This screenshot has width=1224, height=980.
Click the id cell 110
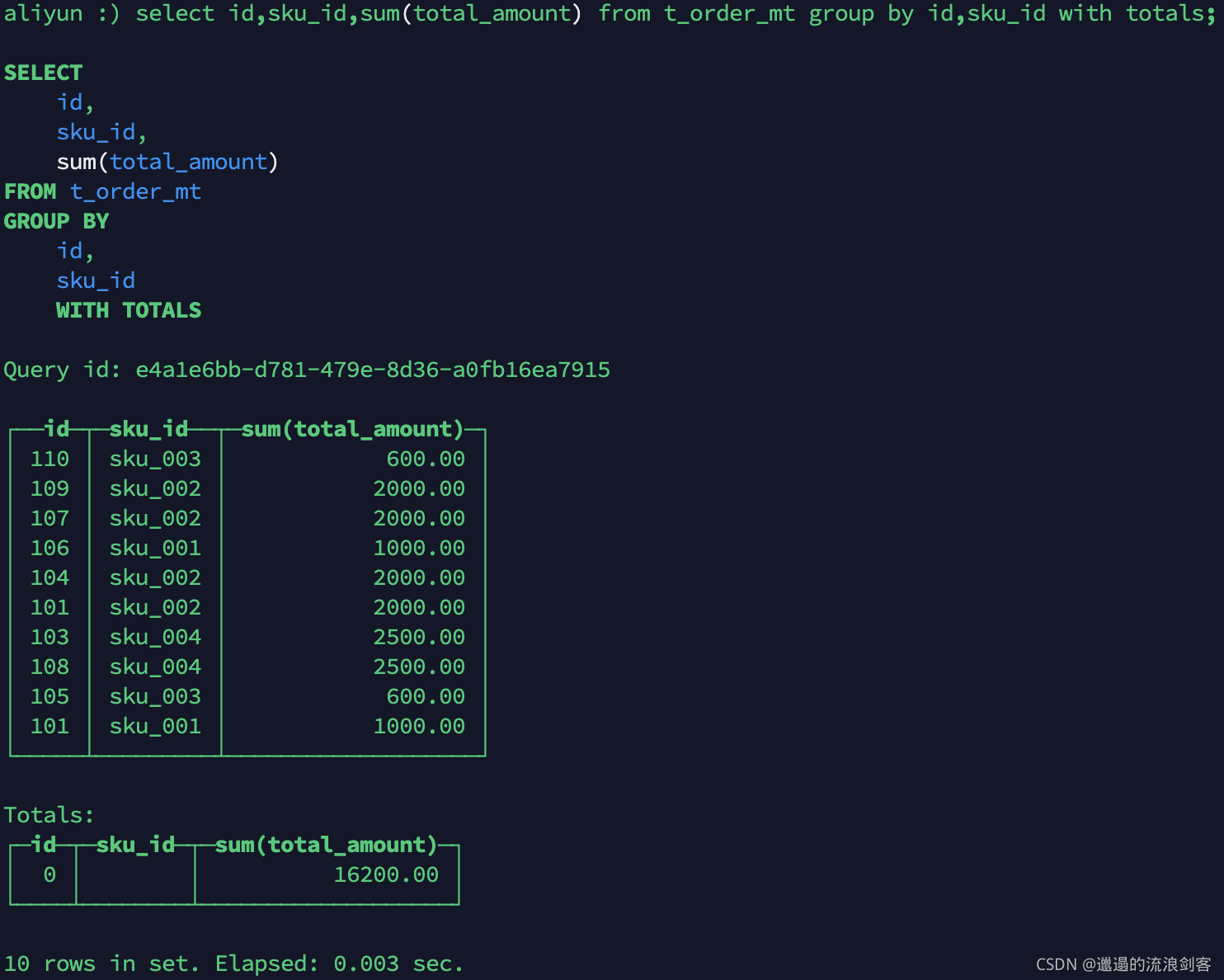click(x=49, y=459)
